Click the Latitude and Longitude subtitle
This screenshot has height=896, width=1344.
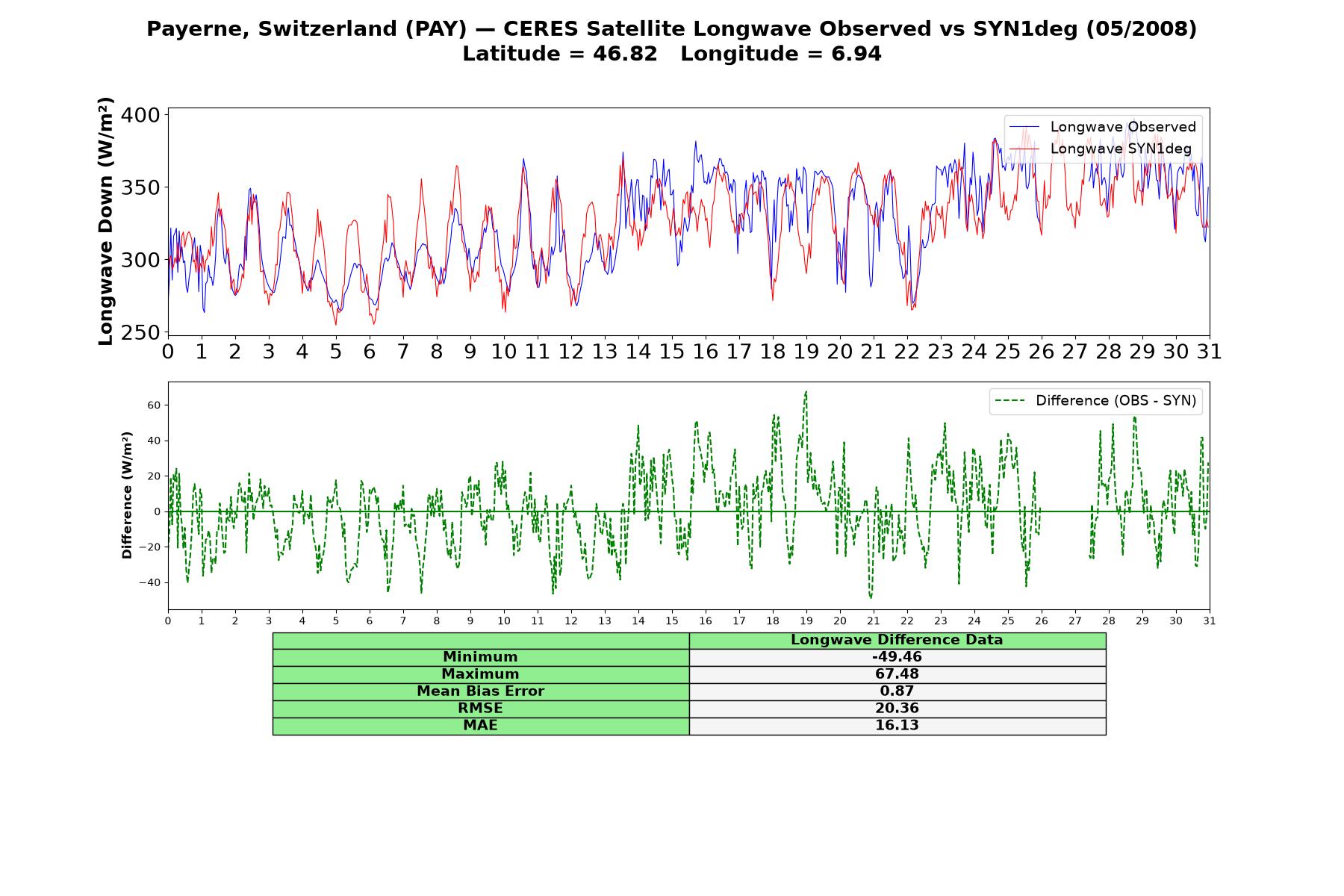tap(671, 54)
